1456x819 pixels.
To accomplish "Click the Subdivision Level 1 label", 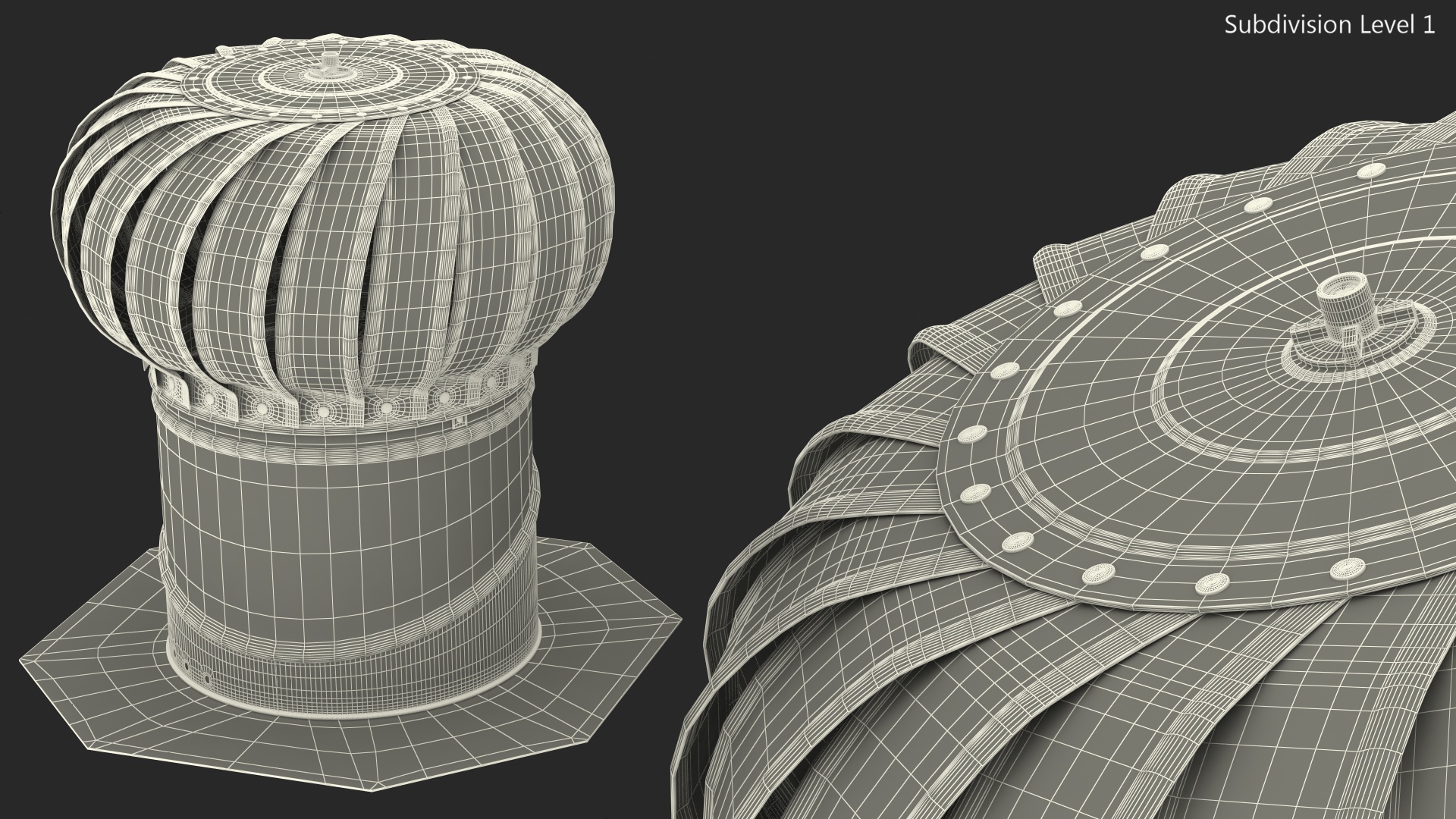I will 1329,25.
